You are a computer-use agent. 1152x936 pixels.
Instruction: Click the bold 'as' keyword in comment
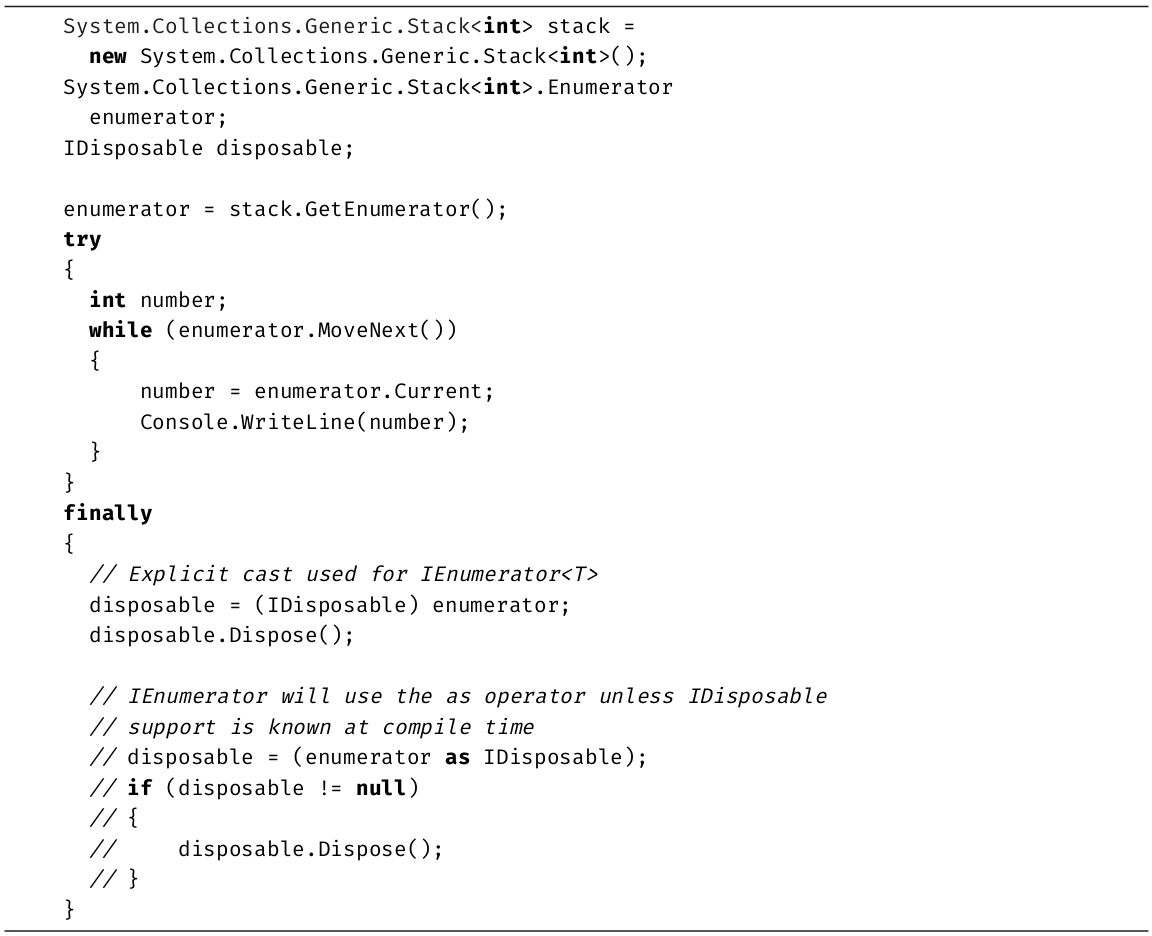click(x=457, y=757)
